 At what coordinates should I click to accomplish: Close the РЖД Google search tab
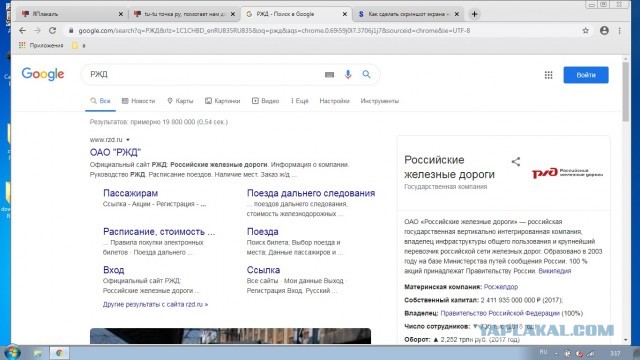(x=344, y=14)
